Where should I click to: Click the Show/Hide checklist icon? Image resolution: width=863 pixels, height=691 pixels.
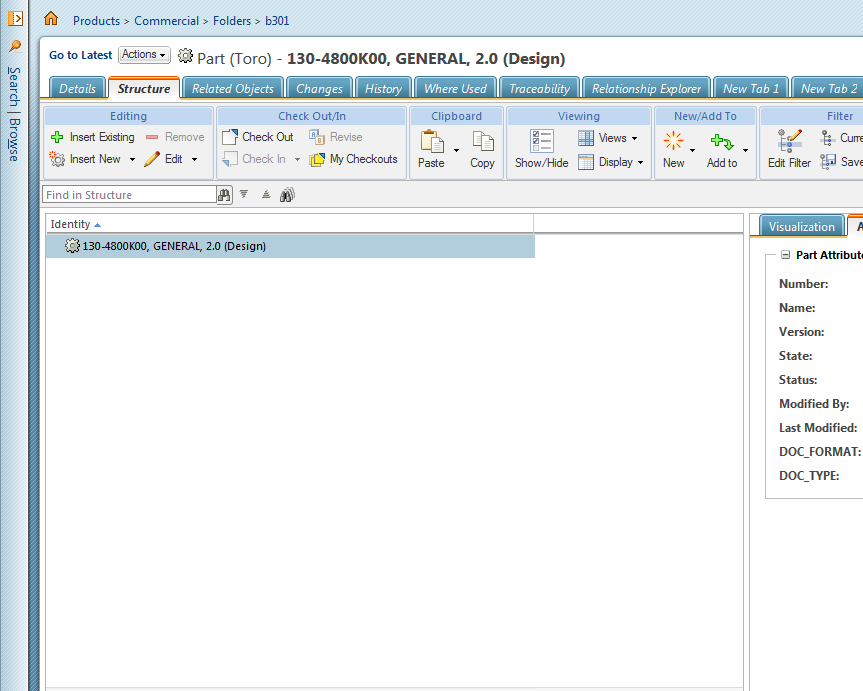pyautogui.click(x=542, y=141)
